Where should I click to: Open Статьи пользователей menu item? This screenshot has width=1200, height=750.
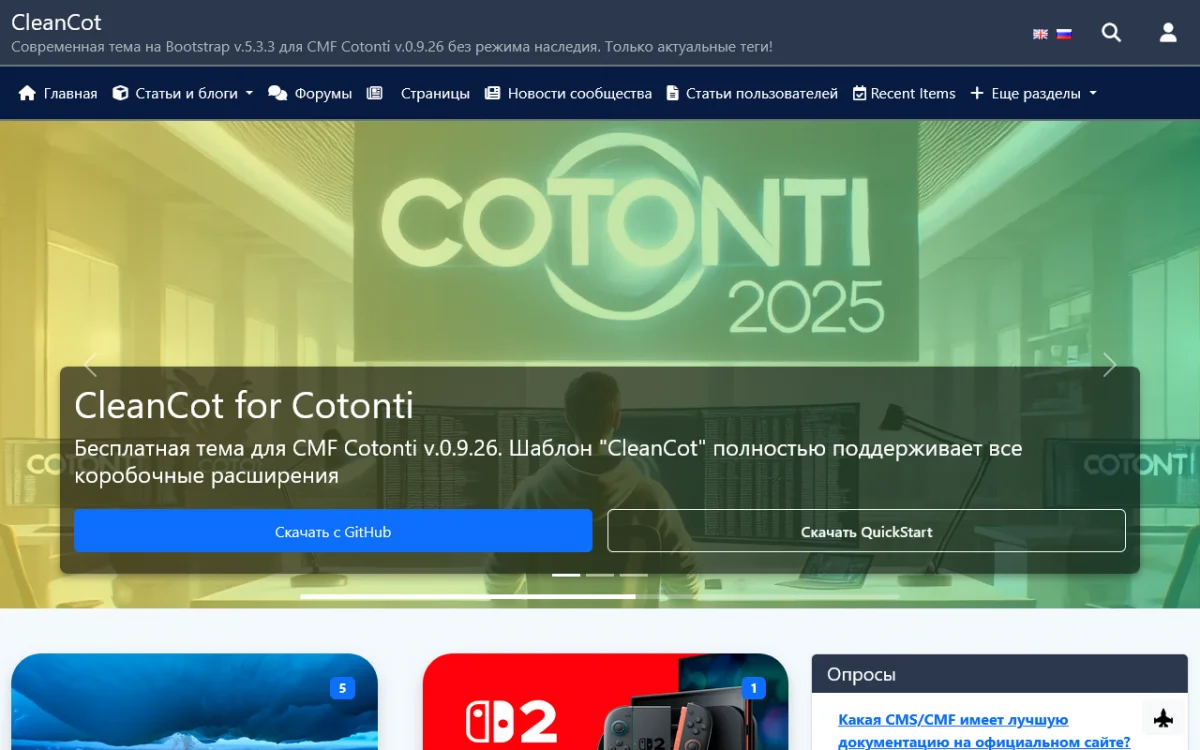tap(752, 93)
